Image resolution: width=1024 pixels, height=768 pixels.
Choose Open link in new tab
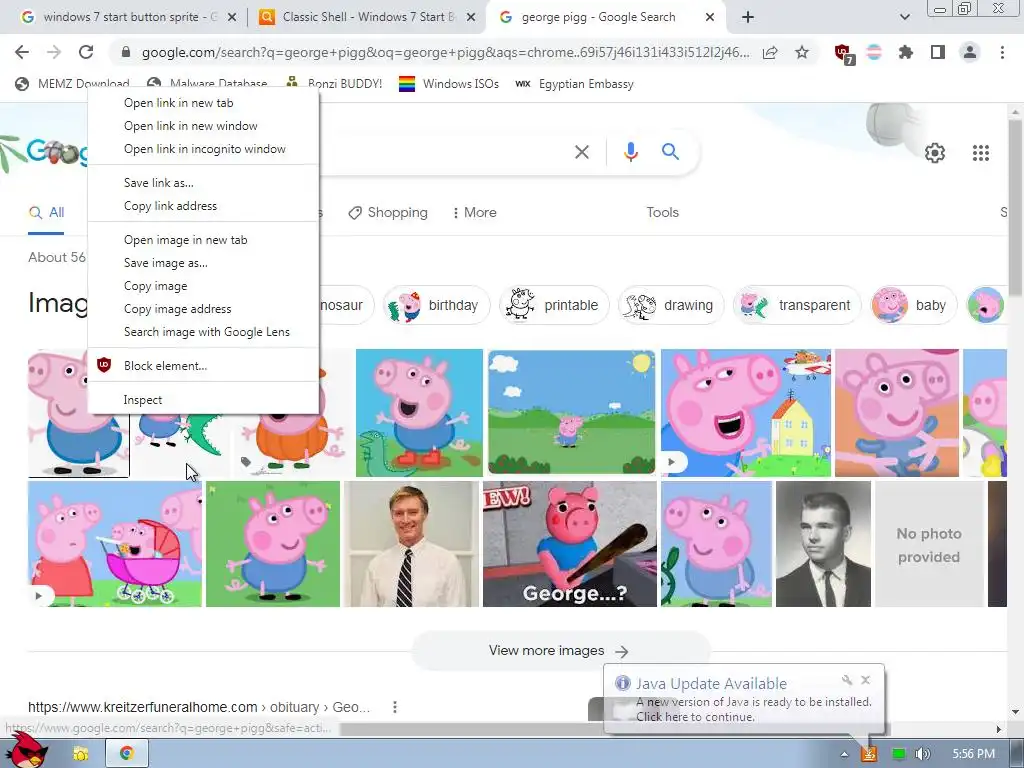[x=203, y=103]
